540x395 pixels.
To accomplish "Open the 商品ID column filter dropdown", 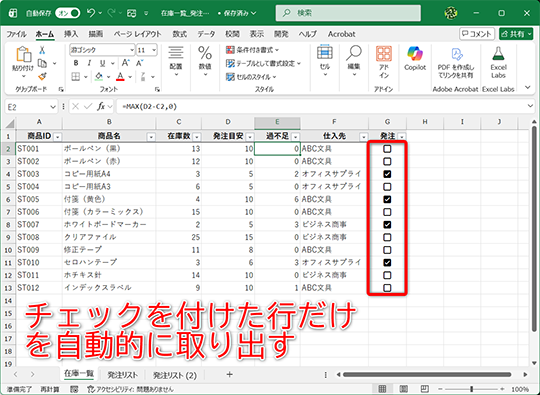I will [58, 137].
